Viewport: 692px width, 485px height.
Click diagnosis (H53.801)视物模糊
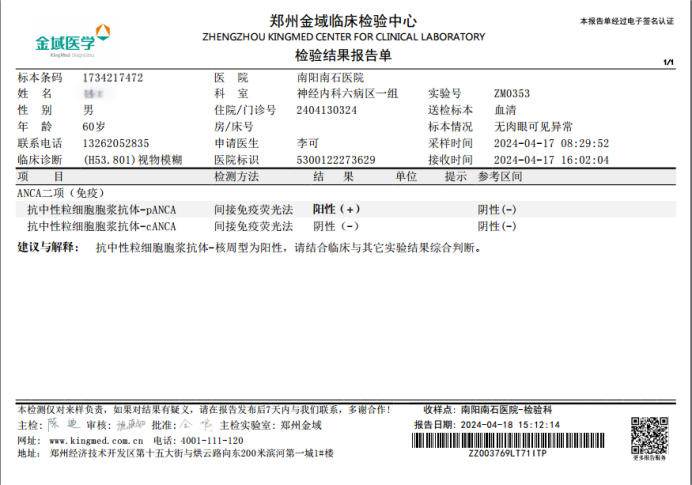pos(132,160)
